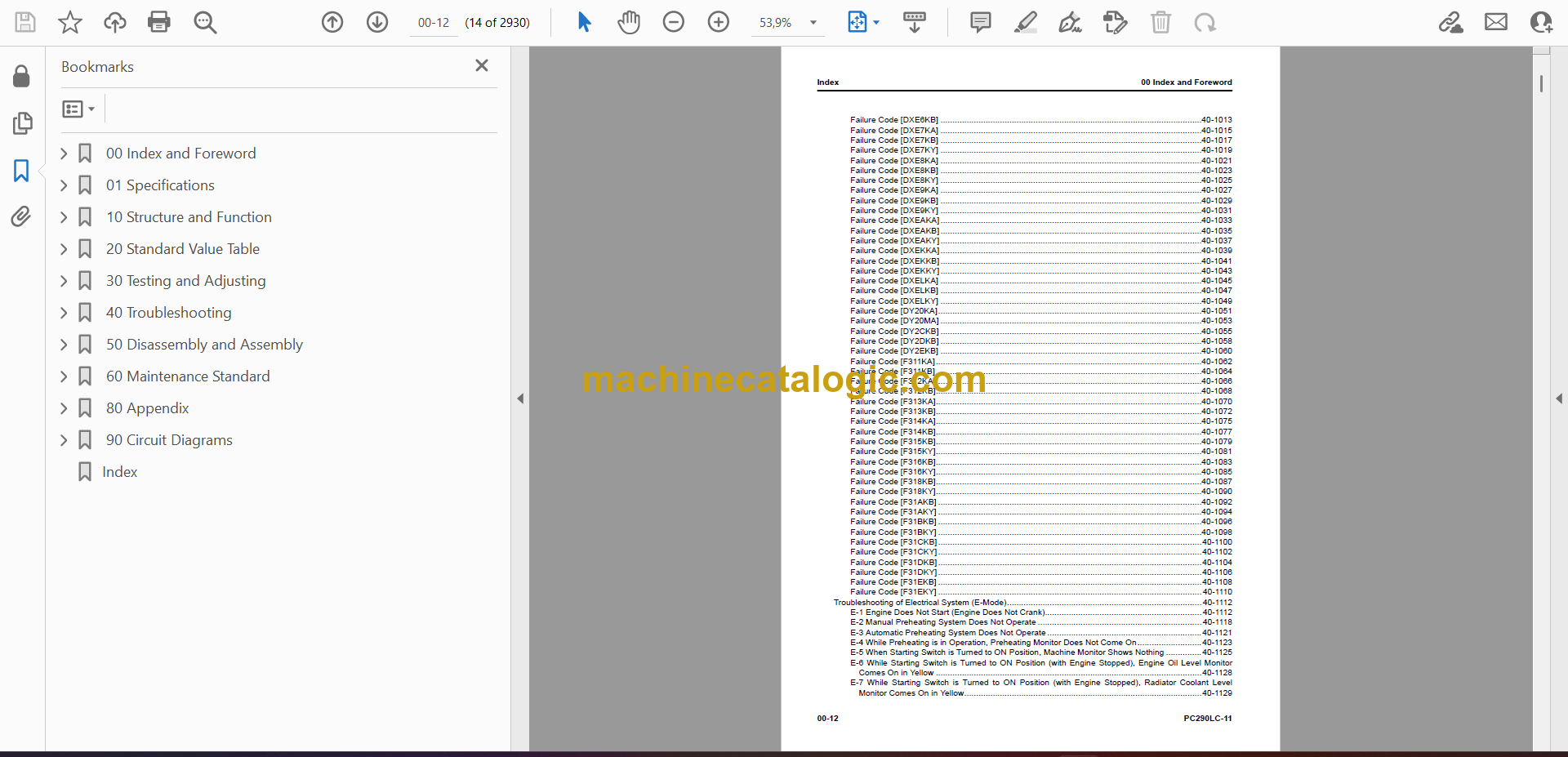The height and width of the screenshot is (757, 1568).
Task: Jump to 00 Index and Foreword bookmark
Action: [180, 154]
